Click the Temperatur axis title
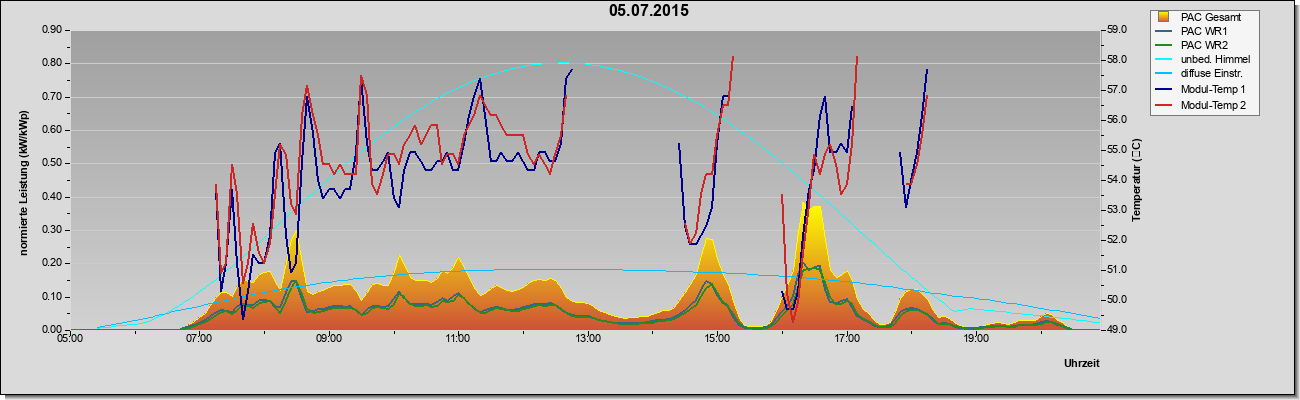Image resolution: width=1300 pixels, height=400 pixels. click(1135, 180)
